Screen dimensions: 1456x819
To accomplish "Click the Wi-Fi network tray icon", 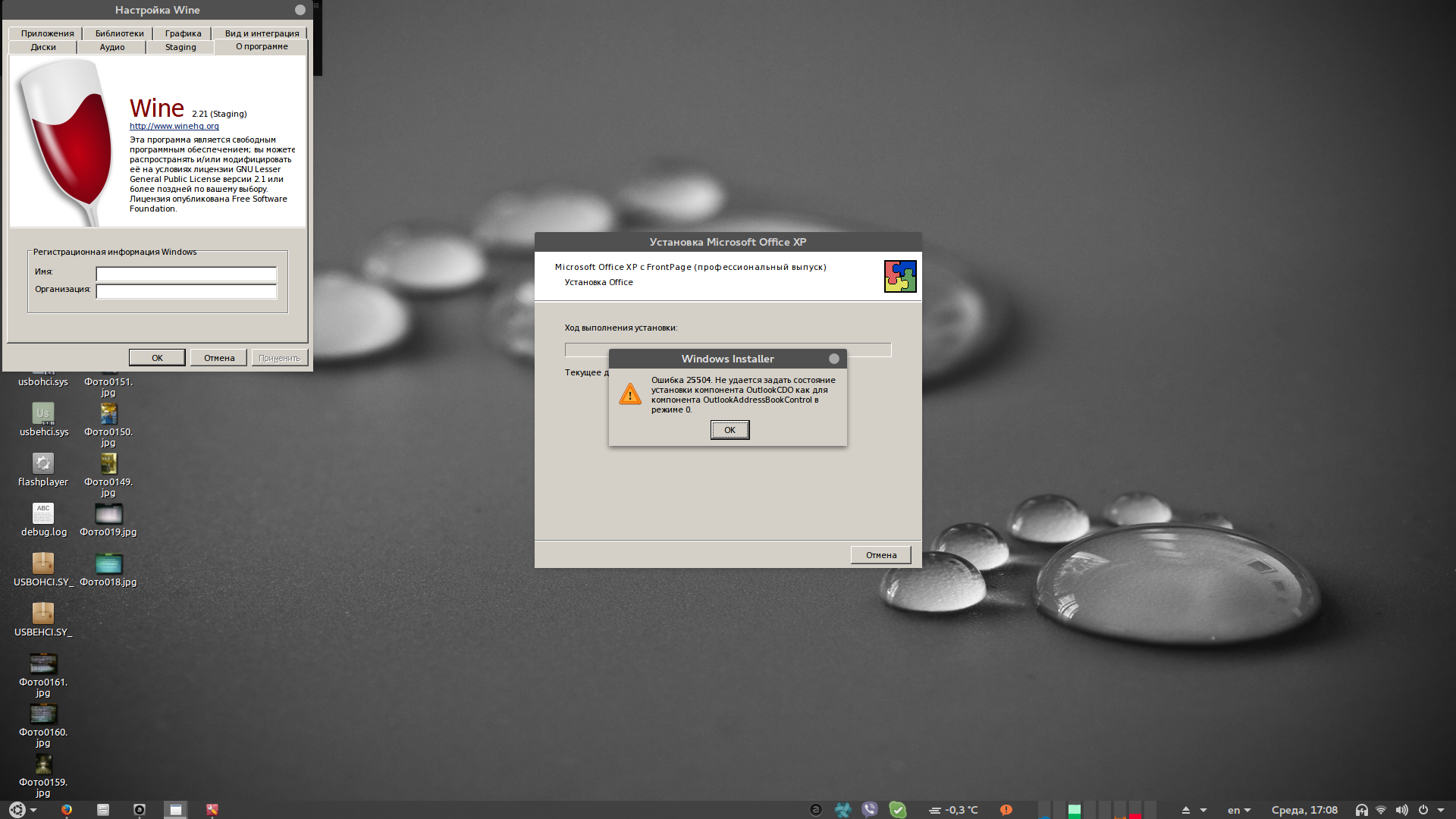I will coord(1381,810).
